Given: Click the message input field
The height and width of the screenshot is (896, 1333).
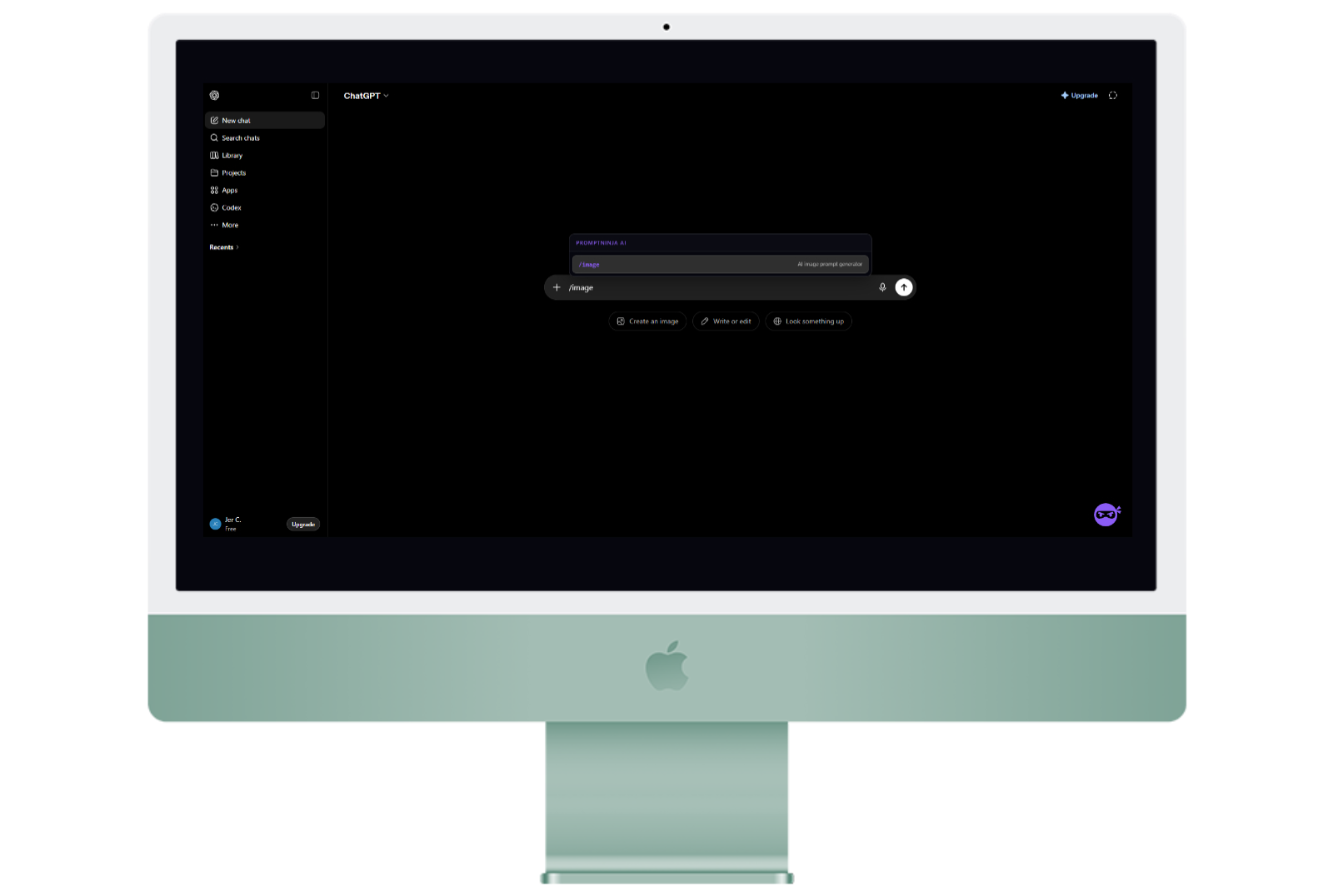Looking at the screenshot, I should pyautogui.click(x=719, y=287).
